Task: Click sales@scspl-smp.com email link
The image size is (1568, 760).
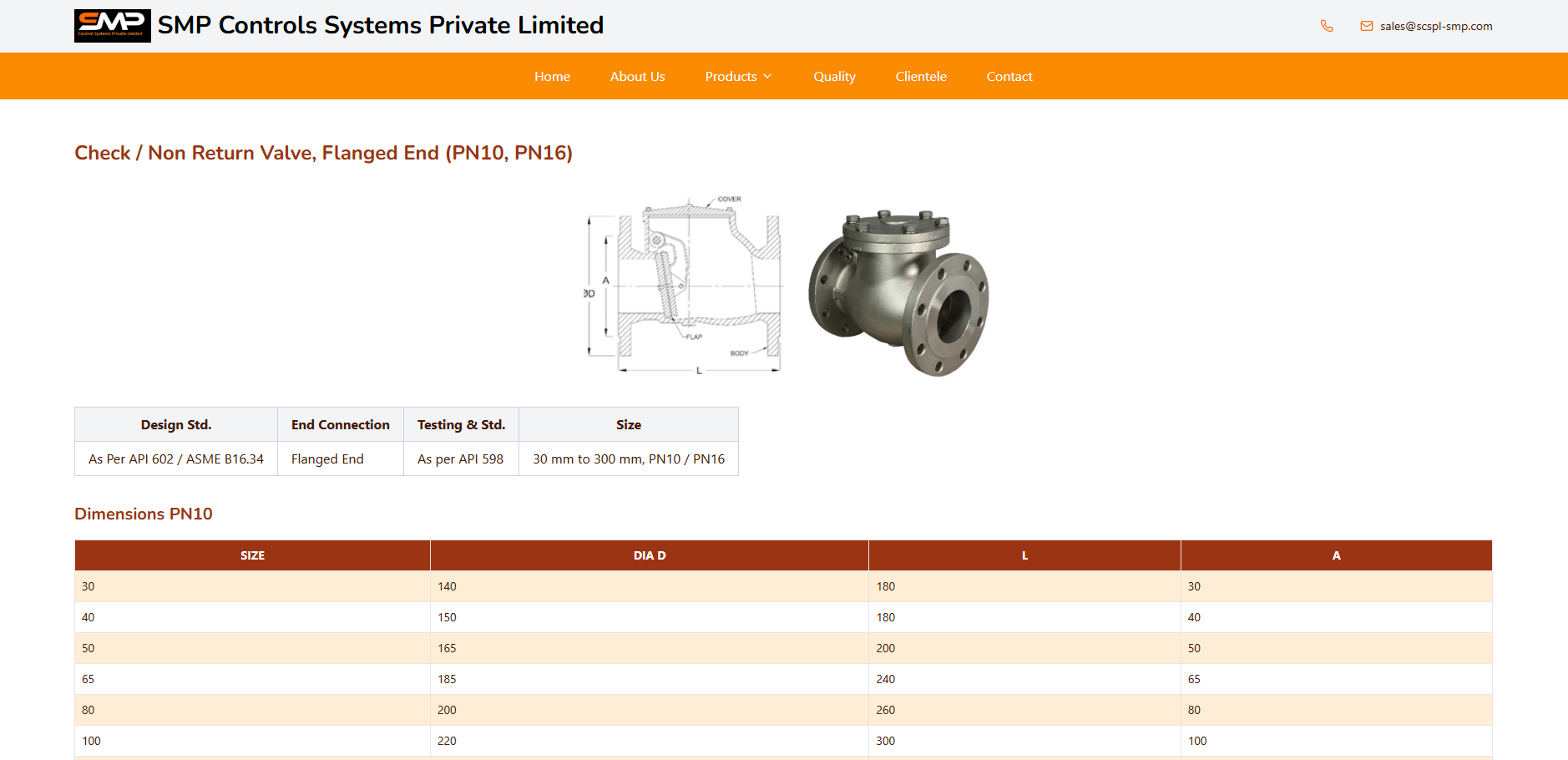Action: pyautogui.click(x=1435, y=26)
